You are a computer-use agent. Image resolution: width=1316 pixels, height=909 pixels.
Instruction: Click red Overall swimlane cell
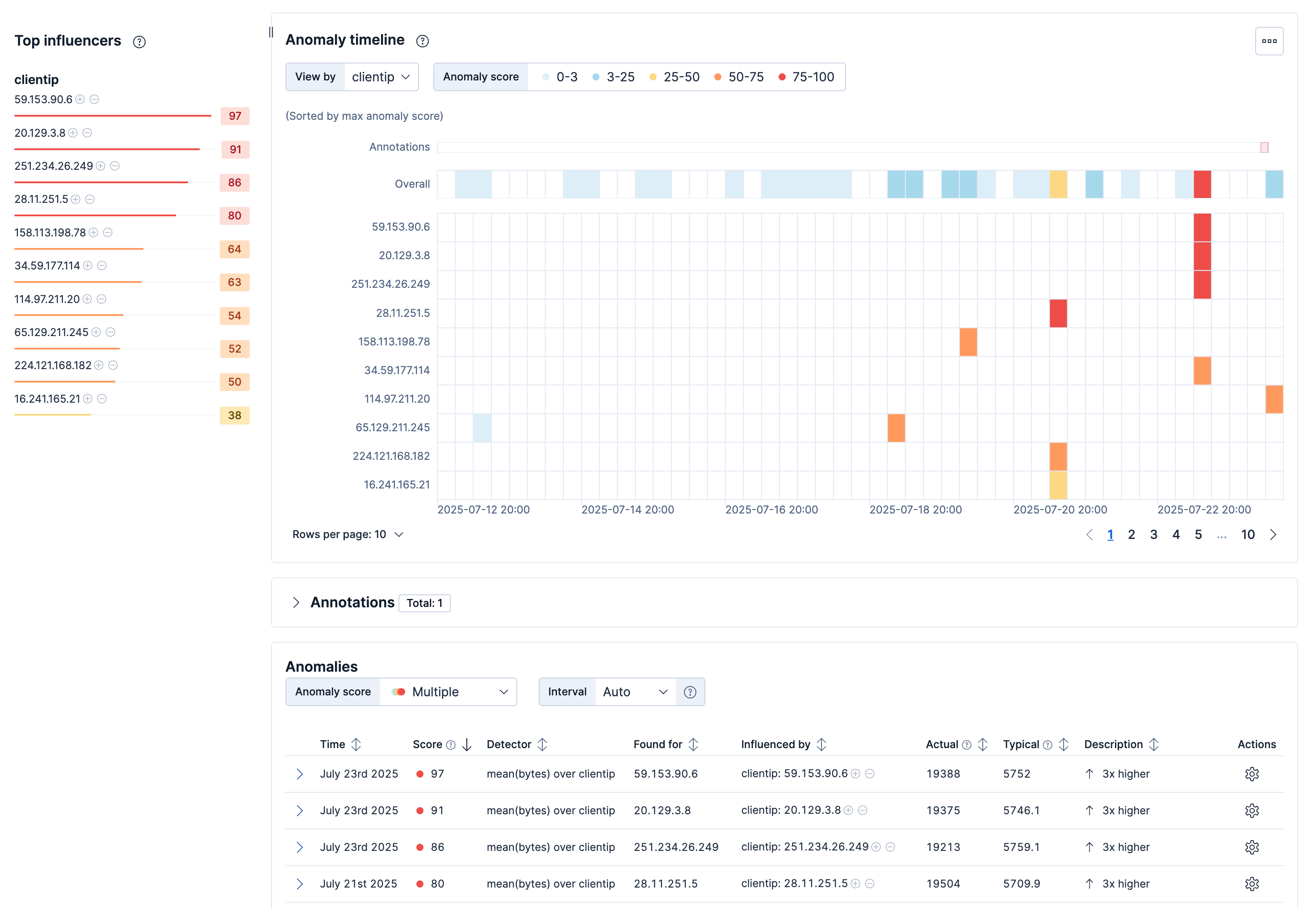click(1202, 184)
